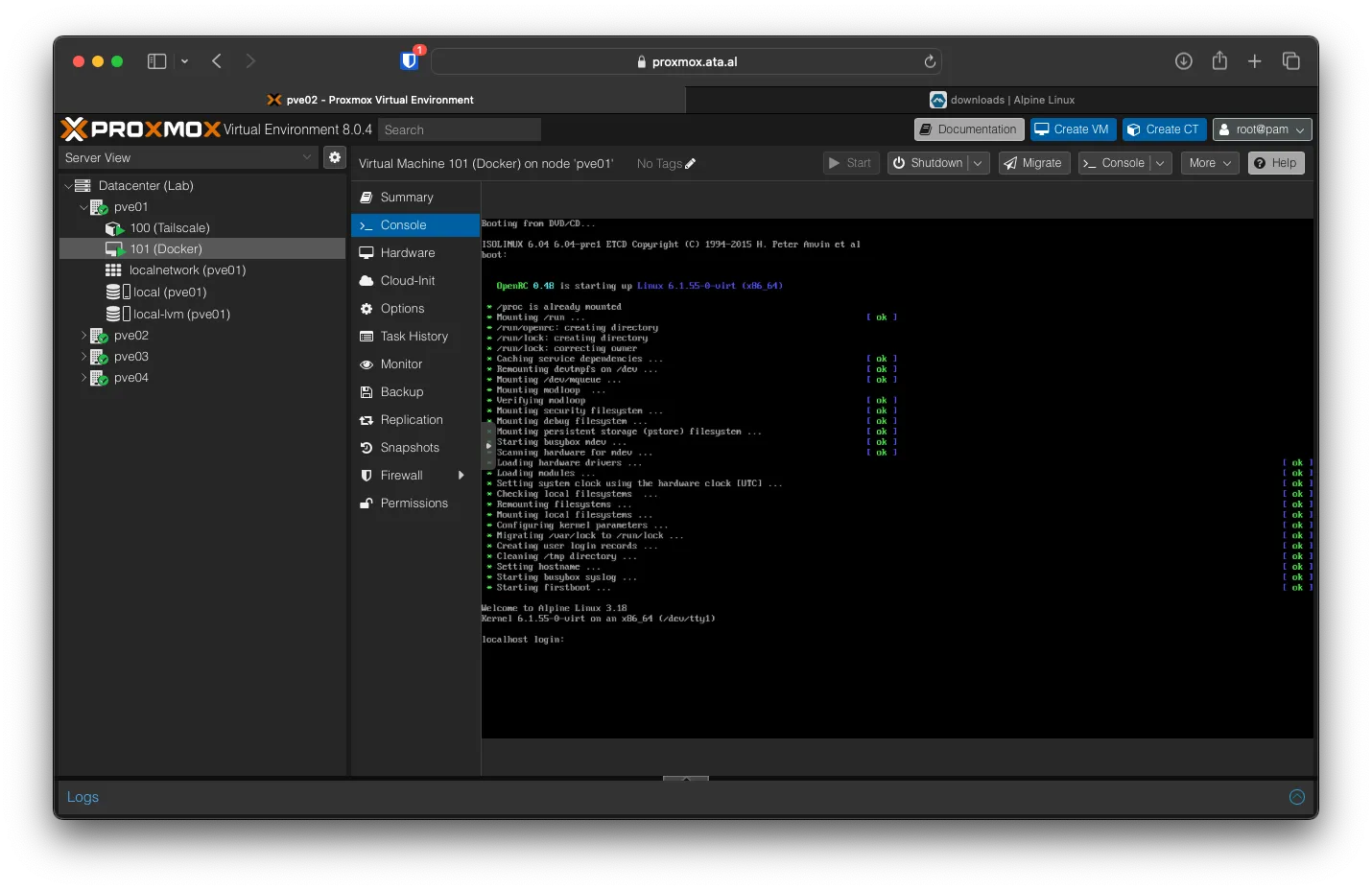The width and height of the screenshot is (1372, 890).
Task: Open the Bitwarden shield extension
Action: tap(410, 60)
